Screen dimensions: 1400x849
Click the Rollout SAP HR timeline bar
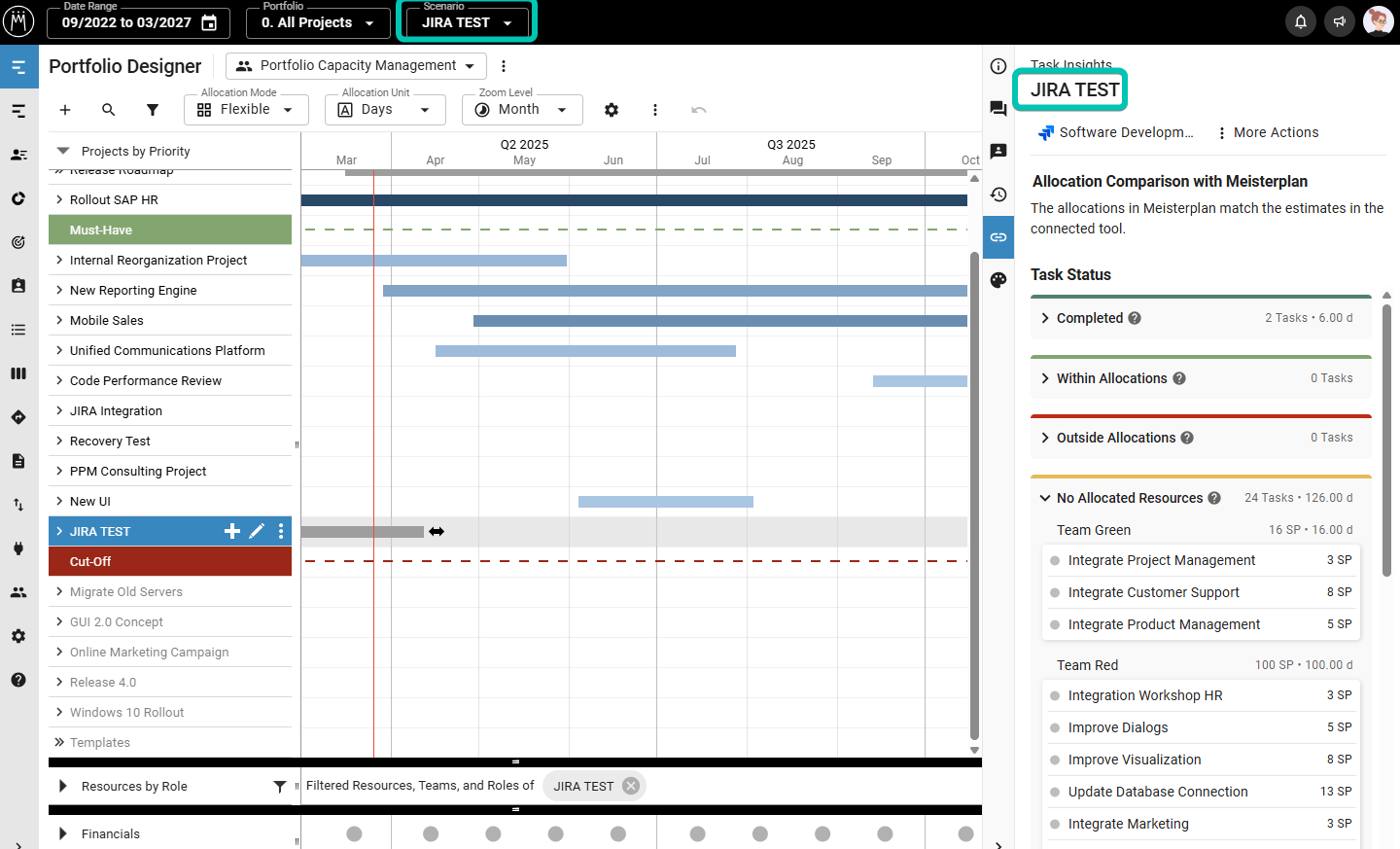click(634, 200)
